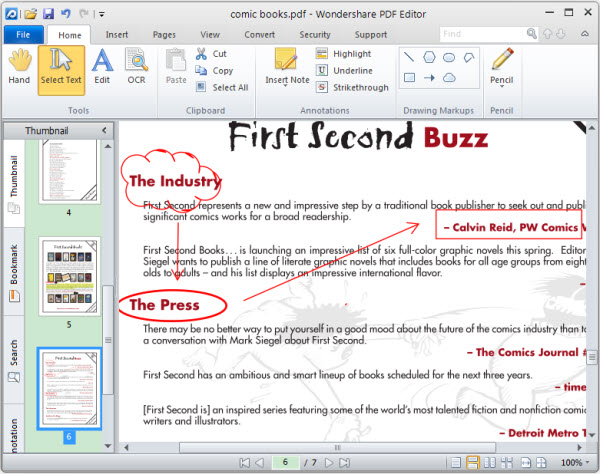This screenshot has width=600, height=474.
Task: Apply the Highlight annotation
Action: (x=343, y=54)
